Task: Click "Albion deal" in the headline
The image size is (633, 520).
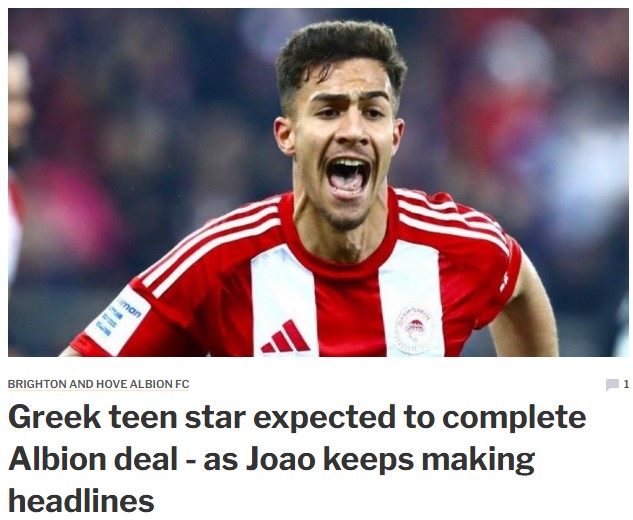Action: pos(93,459)
